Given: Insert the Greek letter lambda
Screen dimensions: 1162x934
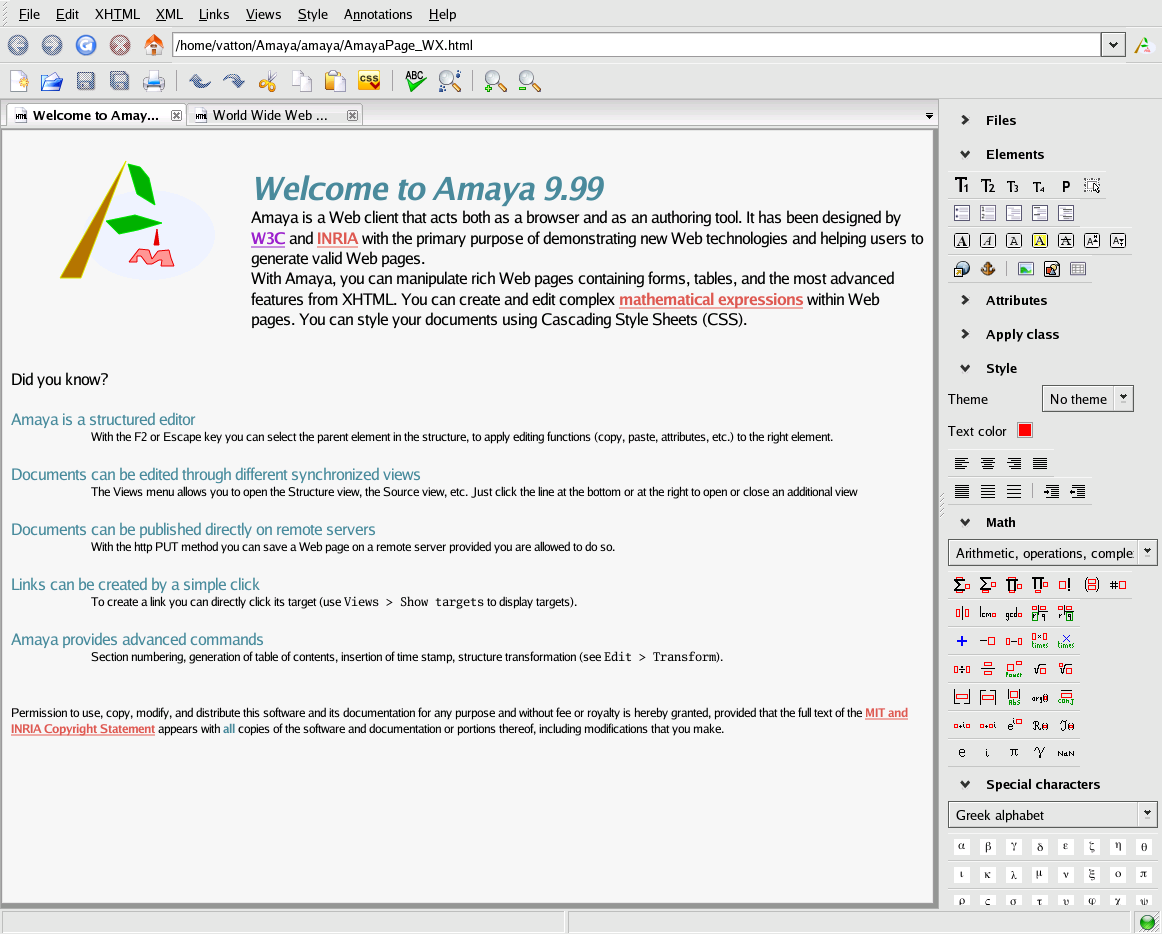Looking at the screenshot, I should (1013, 875).
